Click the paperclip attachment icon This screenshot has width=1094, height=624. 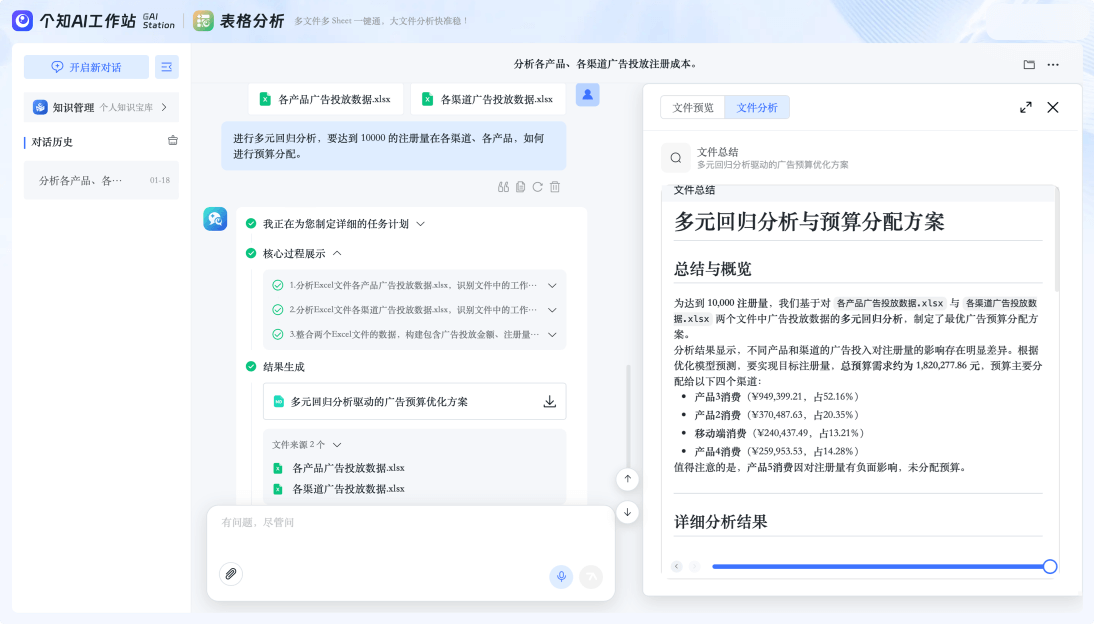(231, 574)
